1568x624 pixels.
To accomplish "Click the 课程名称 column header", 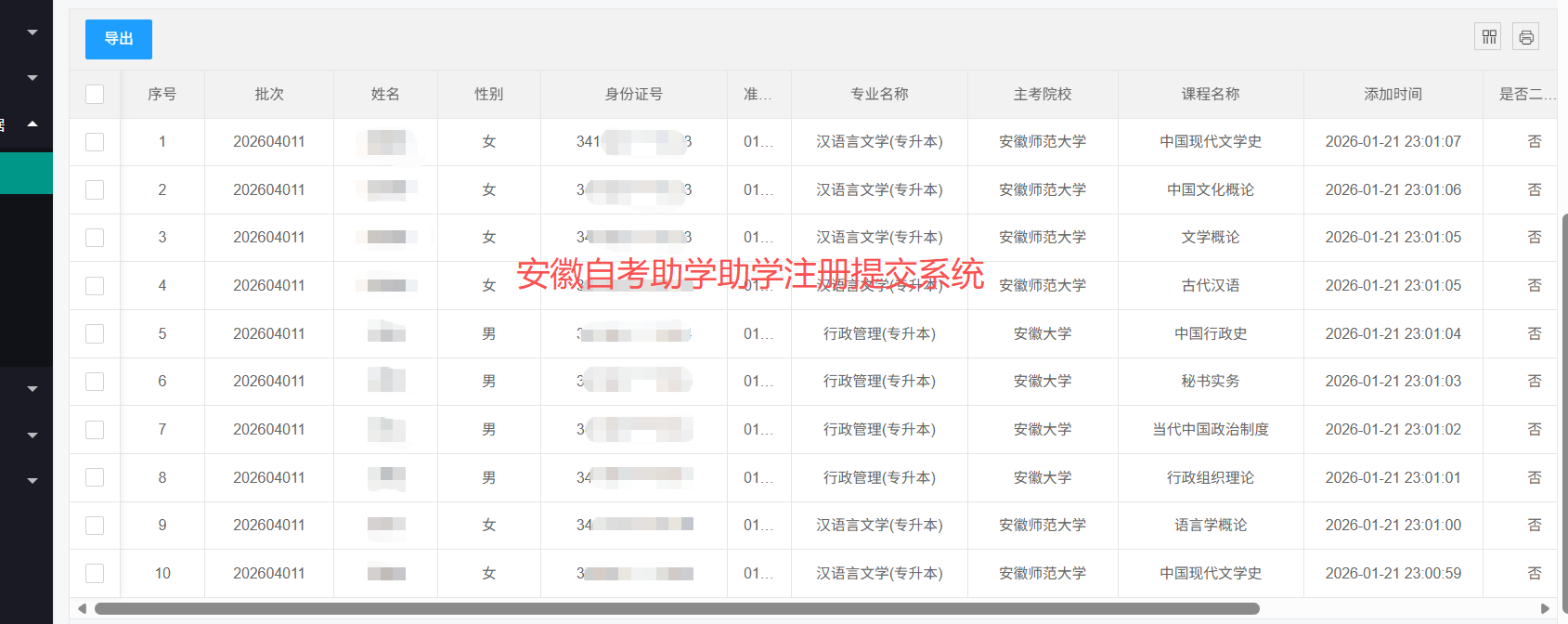I will point(1211,94).
